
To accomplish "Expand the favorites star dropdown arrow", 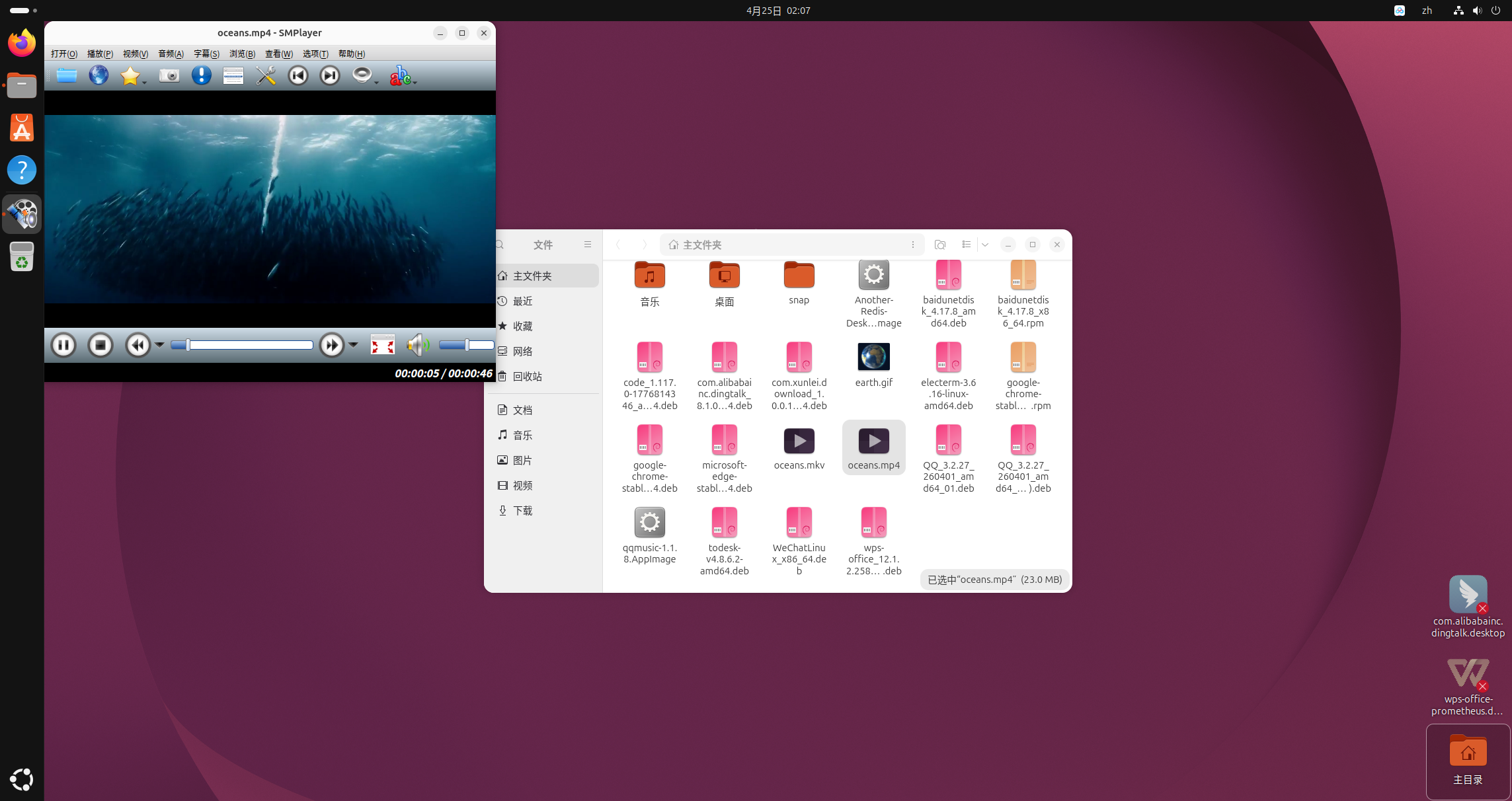I will coord(145,82).
